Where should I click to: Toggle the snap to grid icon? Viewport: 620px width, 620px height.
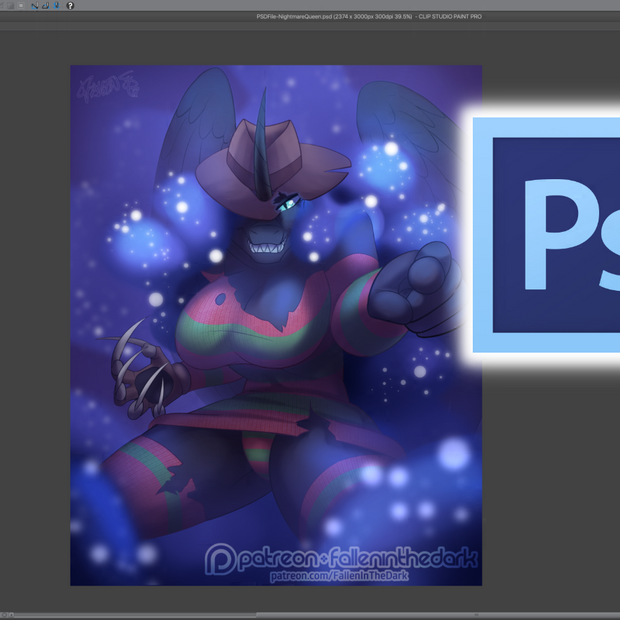coord(57,6)
